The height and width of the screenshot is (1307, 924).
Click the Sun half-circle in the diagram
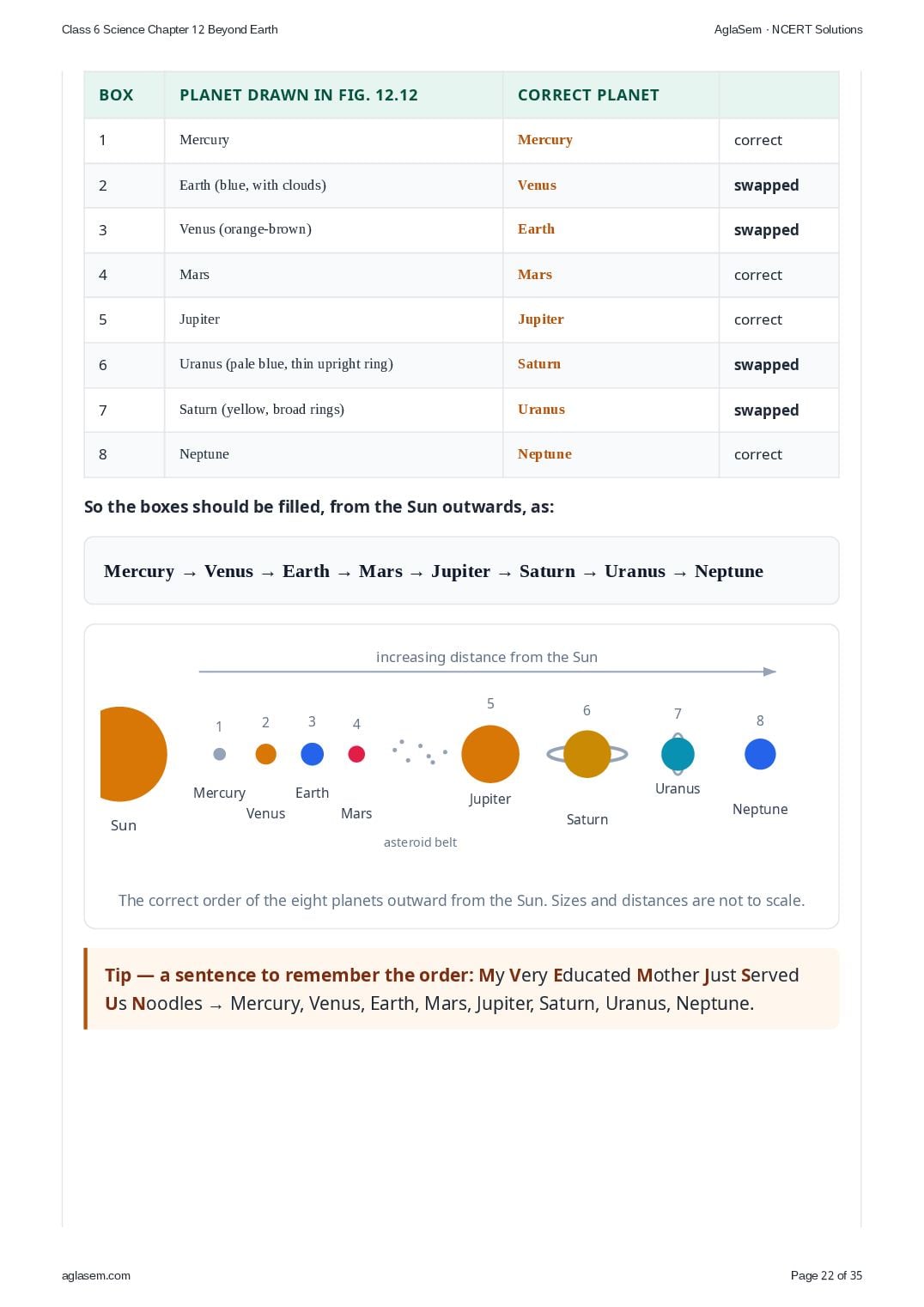(133, 754)
